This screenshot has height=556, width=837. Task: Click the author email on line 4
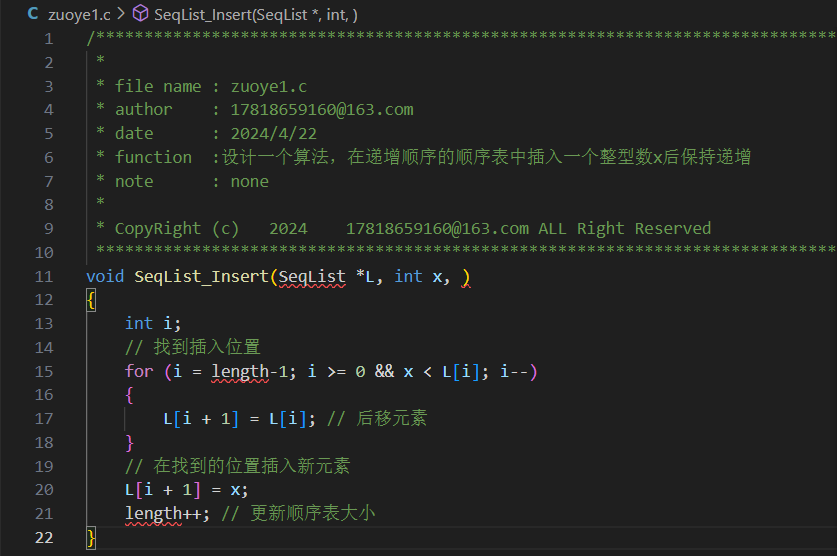click(322, 110)
